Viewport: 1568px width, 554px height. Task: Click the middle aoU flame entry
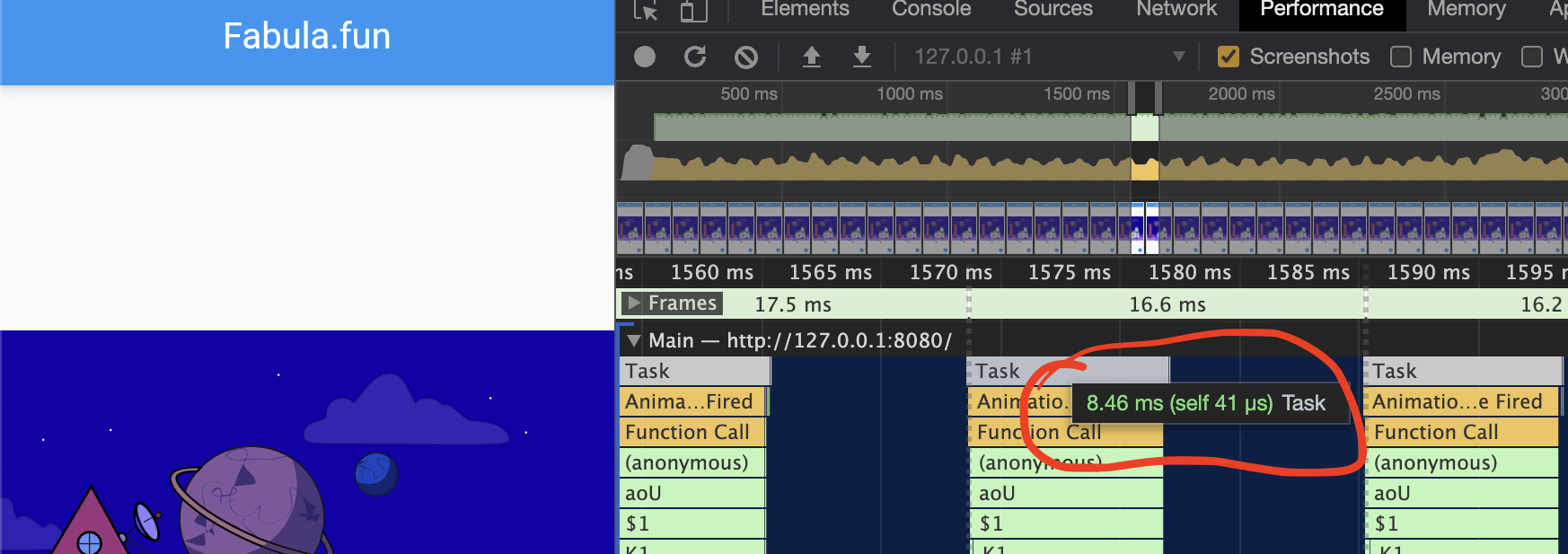point(1067,493)
